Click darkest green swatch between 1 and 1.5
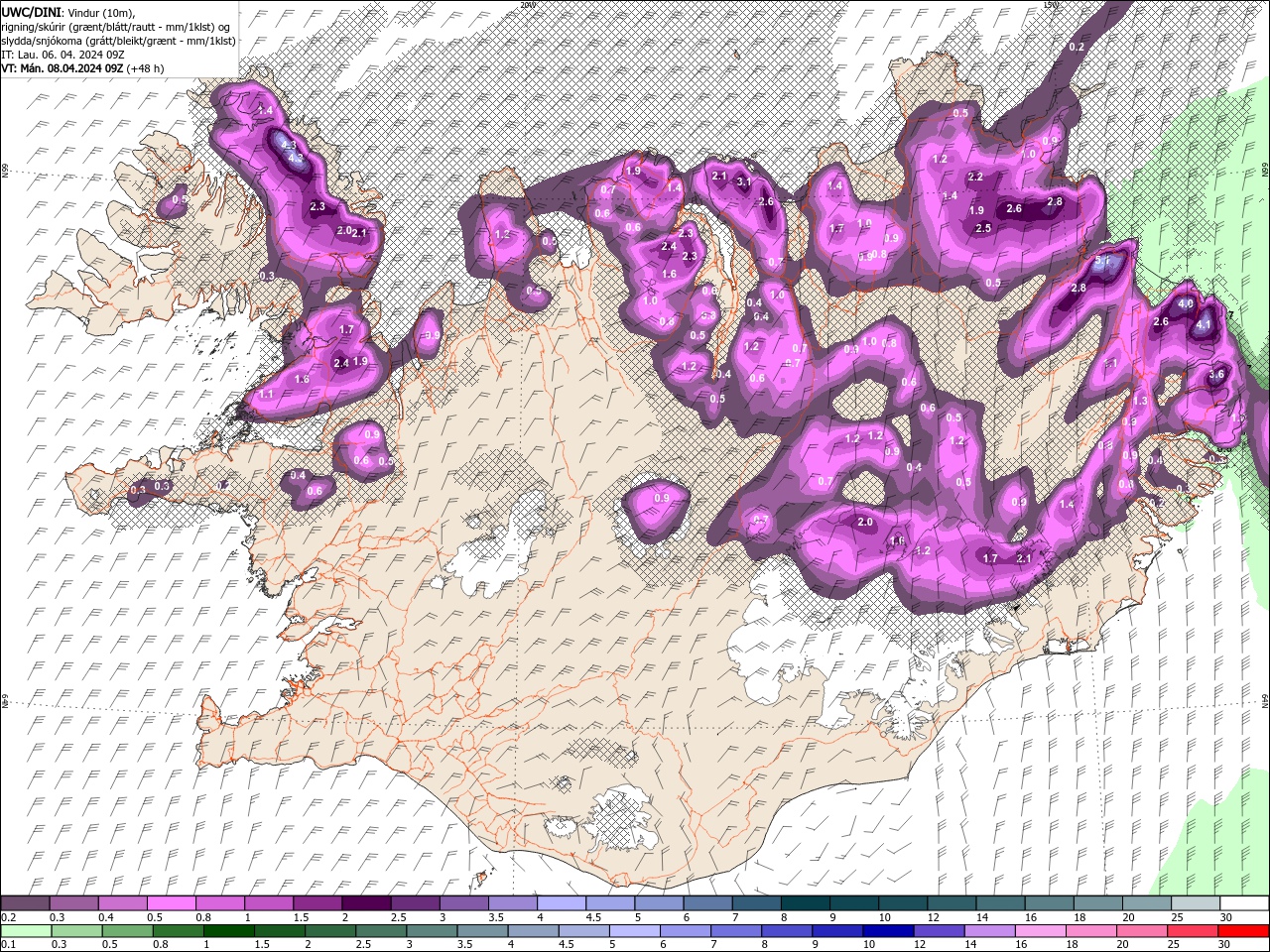Image resolution: width=1270 pixels, height=952 pixels. click(x=229, y=931)
